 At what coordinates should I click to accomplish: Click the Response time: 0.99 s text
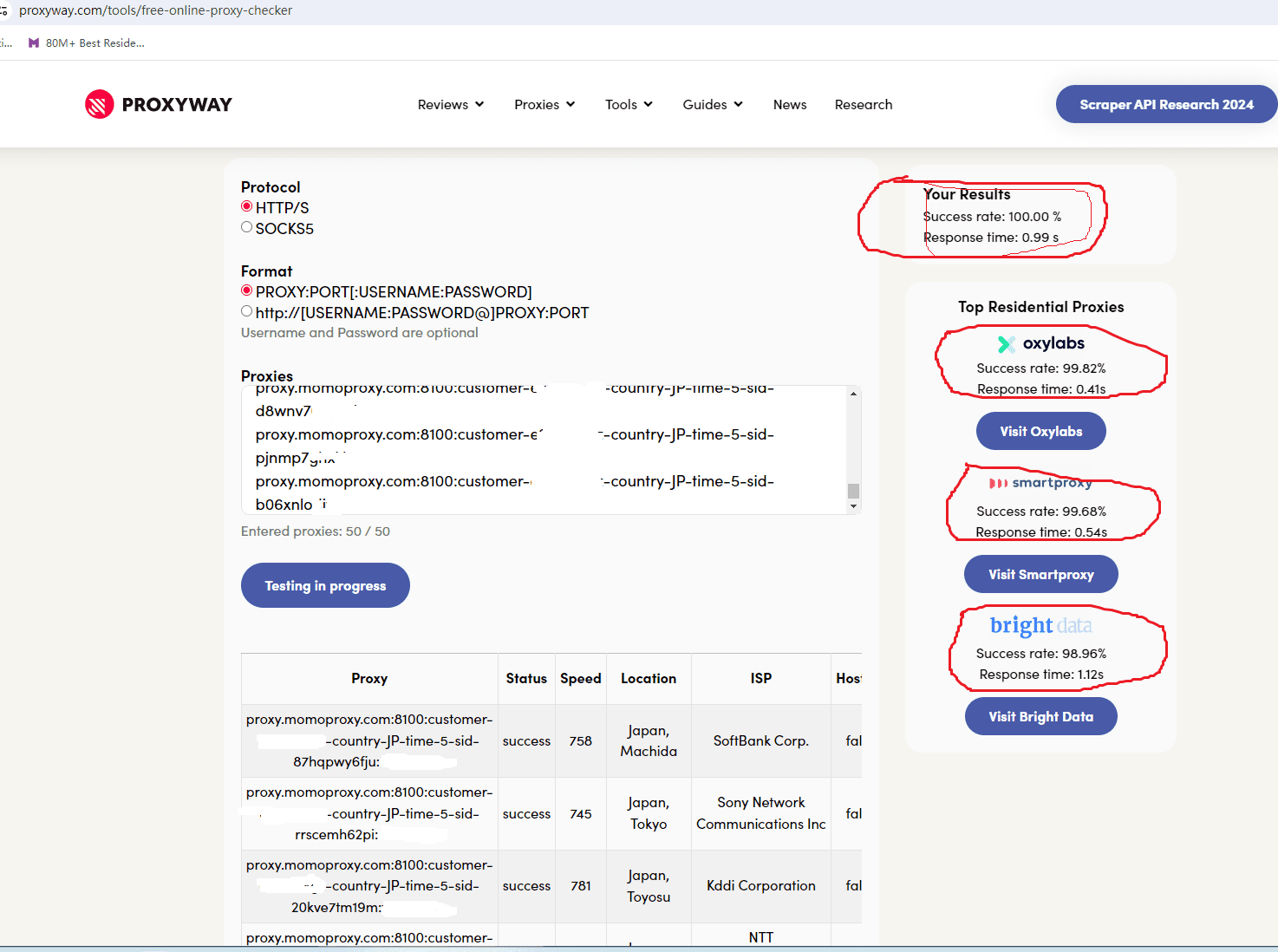pos(991,238)
